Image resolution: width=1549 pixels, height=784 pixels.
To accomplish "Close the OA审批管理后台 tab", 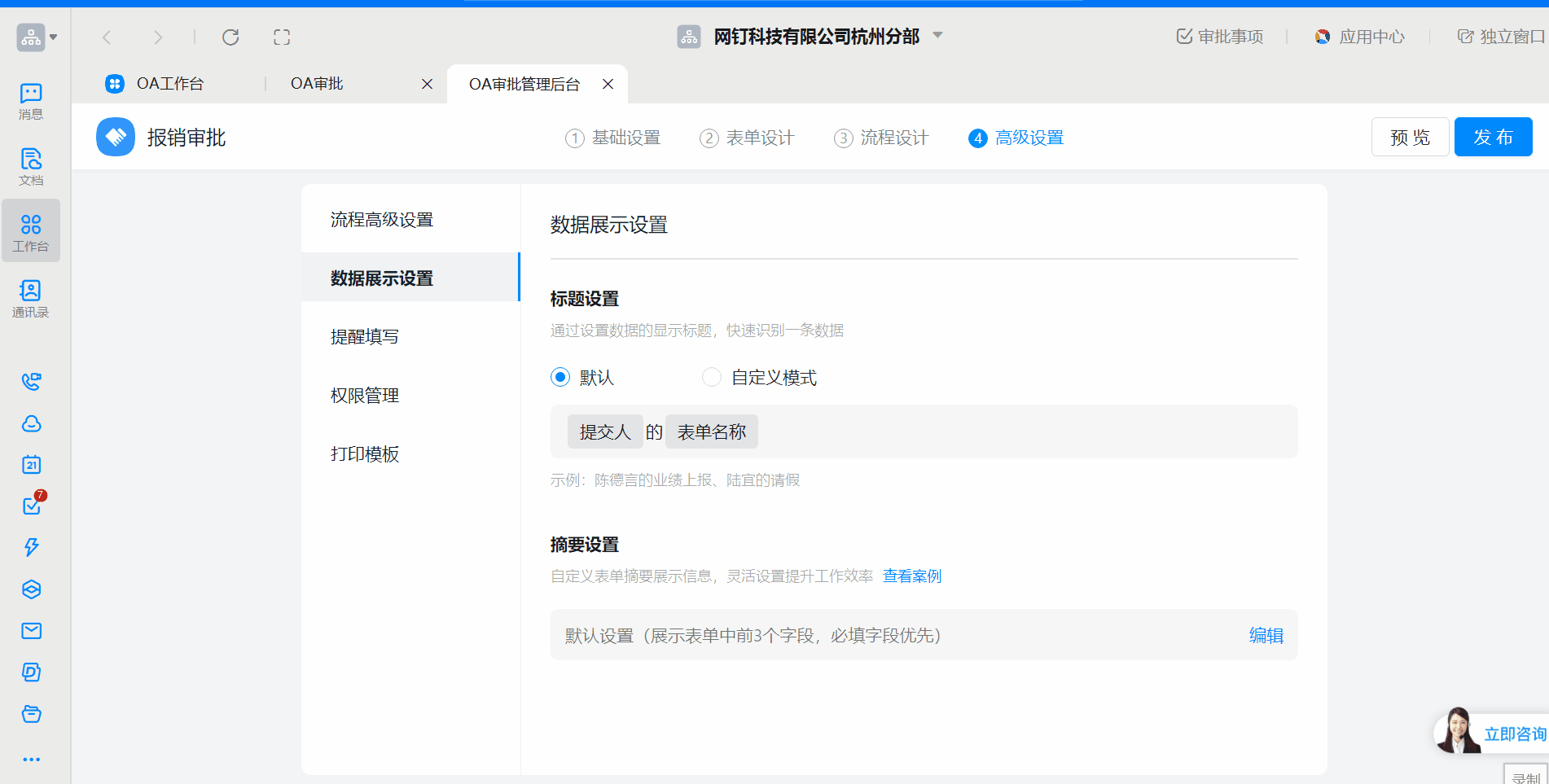I will click(608, 84).
